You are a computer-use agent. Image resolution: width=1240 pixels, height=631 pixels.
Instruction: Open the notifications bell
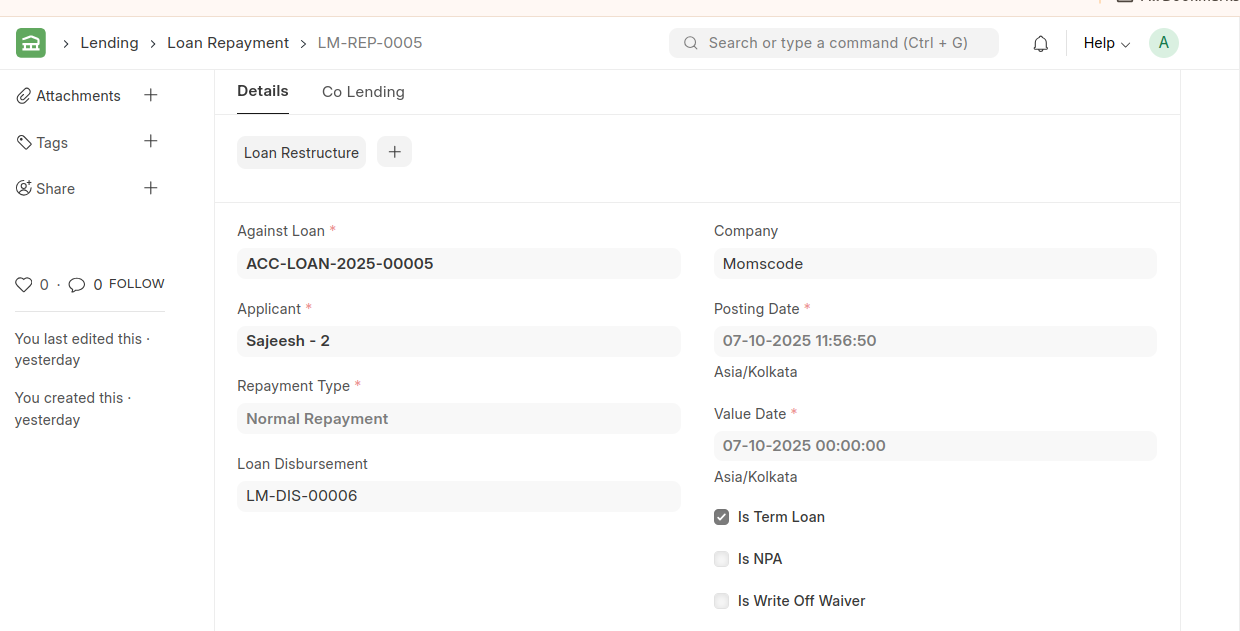point(1040,44)
